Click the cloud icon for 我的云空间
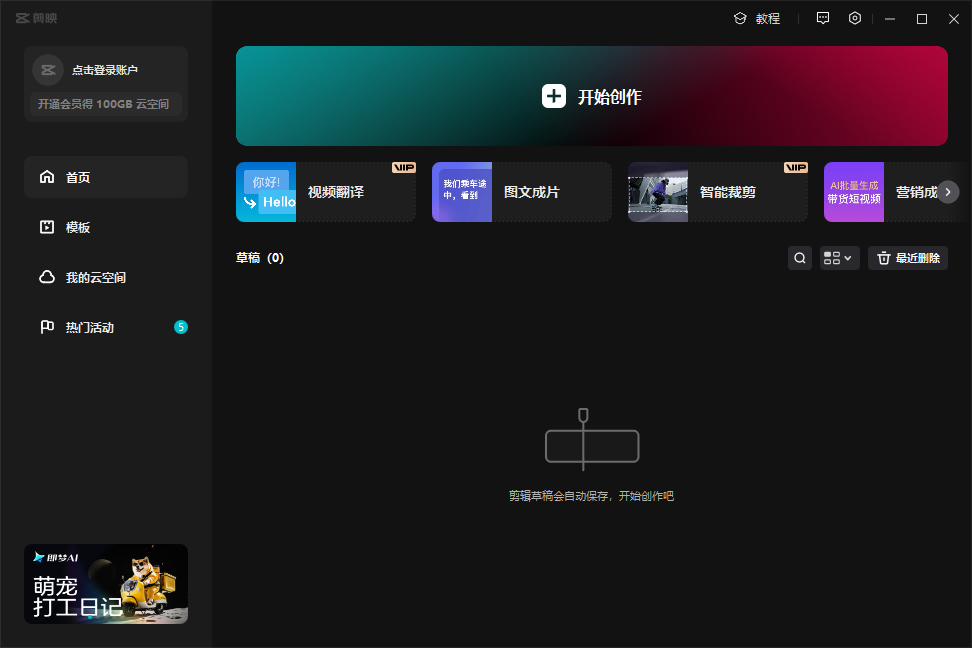 (x=47, y=277)
